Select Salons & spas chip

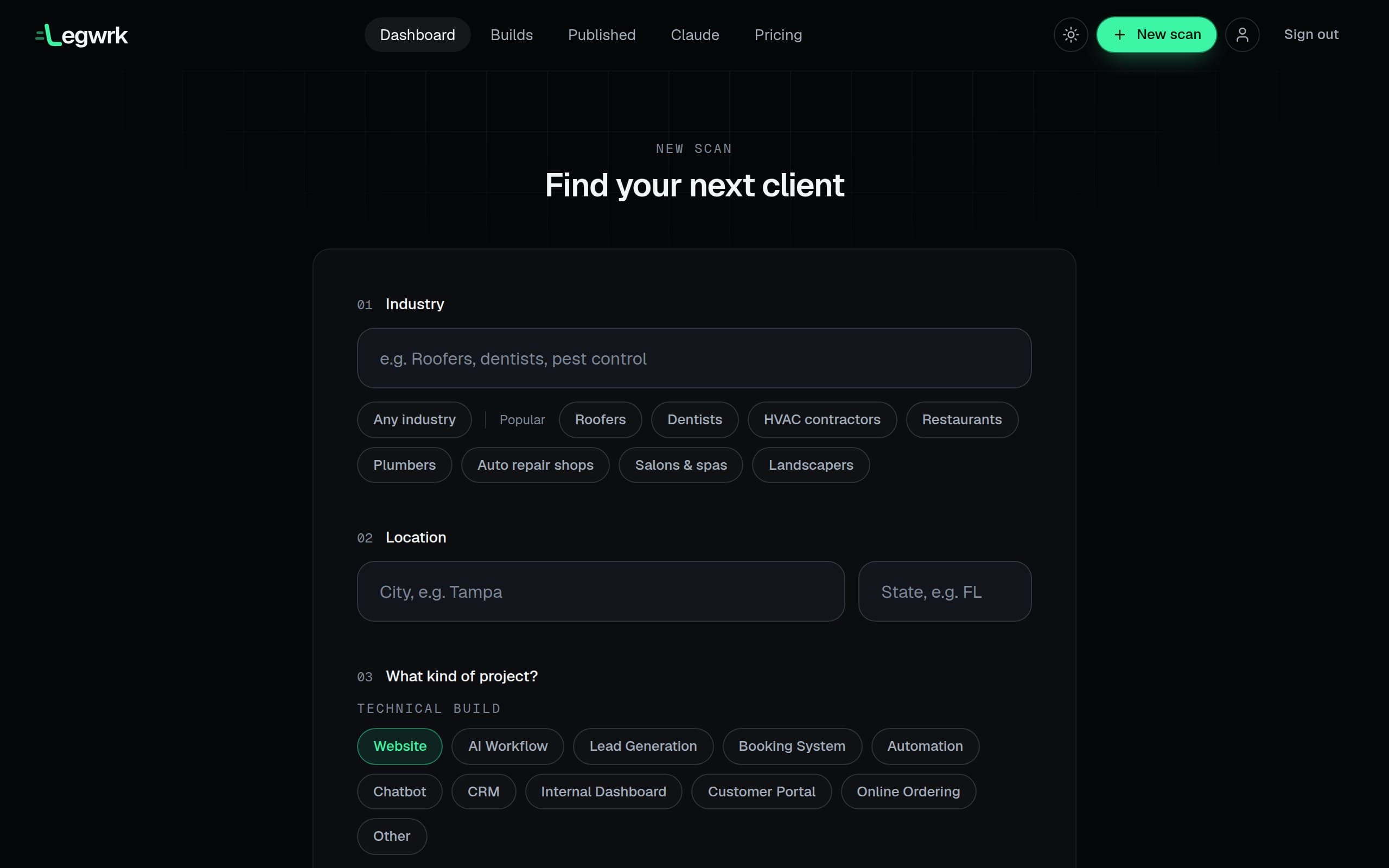681,465
